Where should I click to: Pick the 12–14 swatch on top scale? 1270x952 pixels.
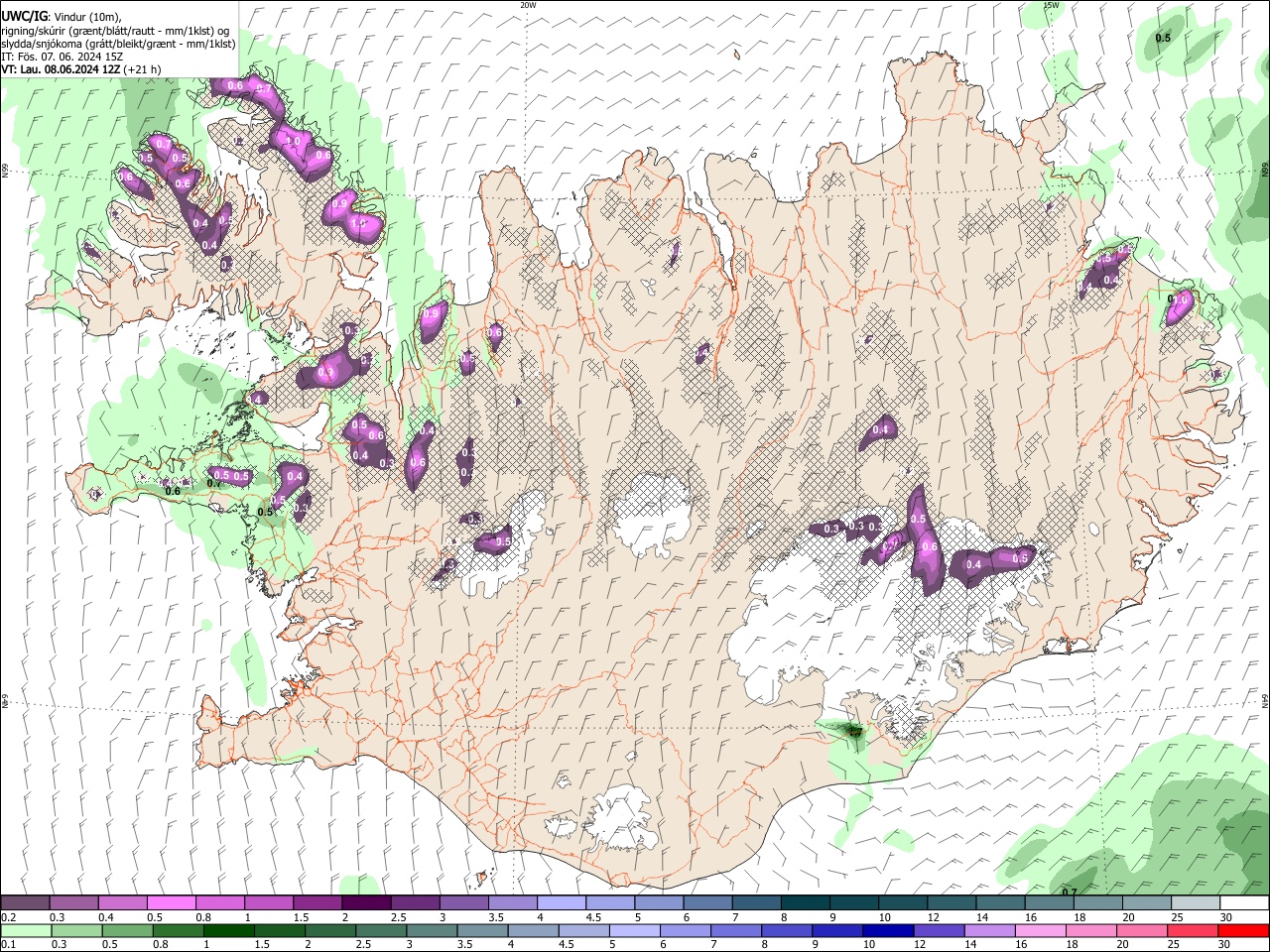tap(951, 903)
